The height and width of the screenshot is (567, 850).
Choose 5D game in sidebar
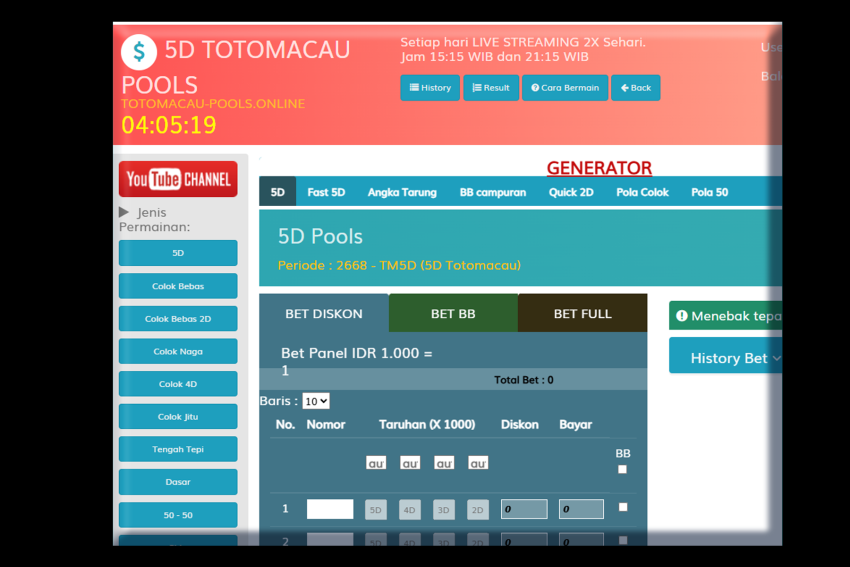pos(178,253)
